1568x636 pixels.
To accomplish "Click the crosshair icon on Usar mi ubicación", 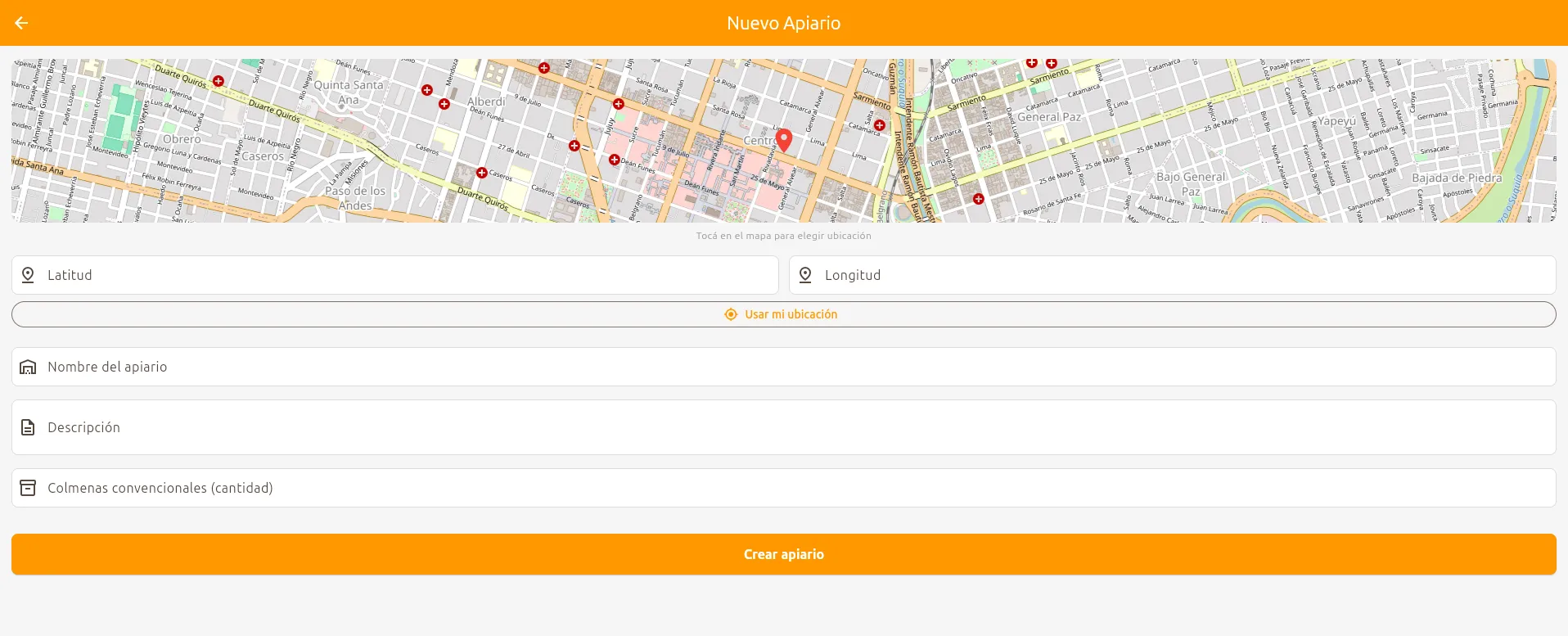I will coord(731,314).
